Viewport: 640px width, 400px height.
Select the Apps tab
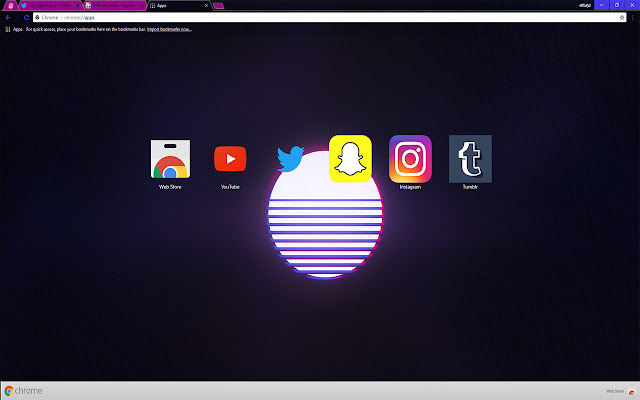[x=179, y=5]
